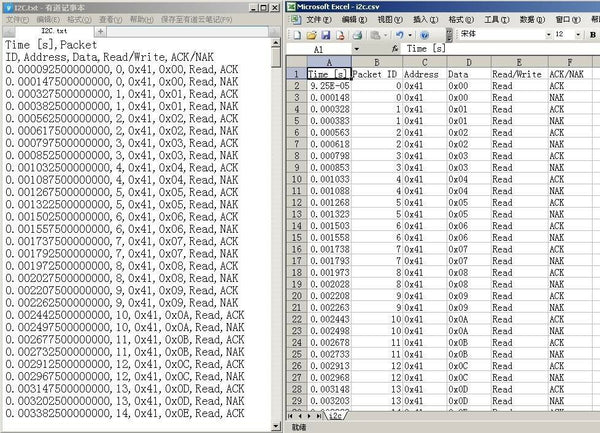Select column A header in Excel
Viewport: 600px width, 433px height.
tap(329, 62)
